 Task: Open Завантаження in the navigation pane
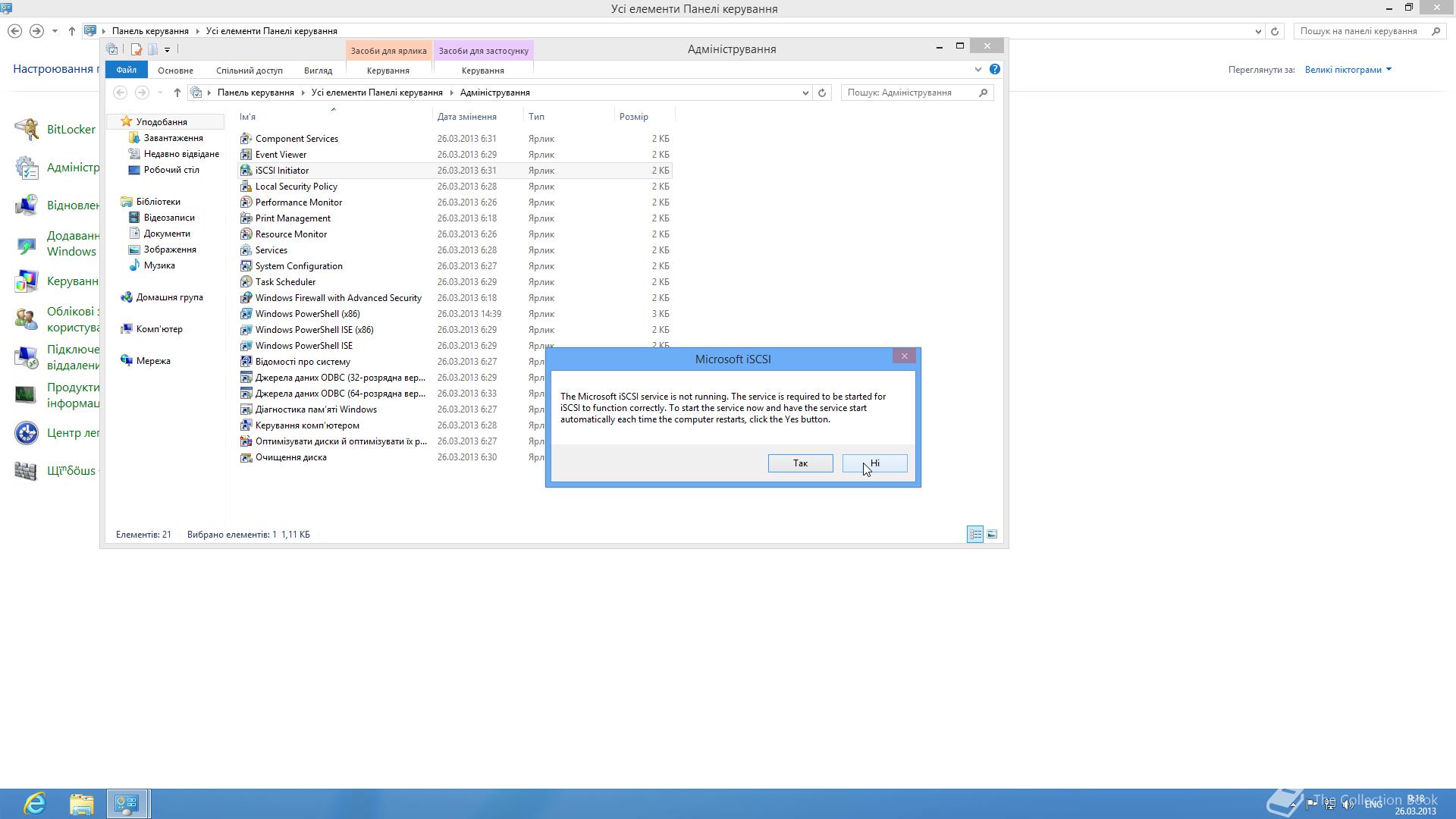(x=174, y=138)
